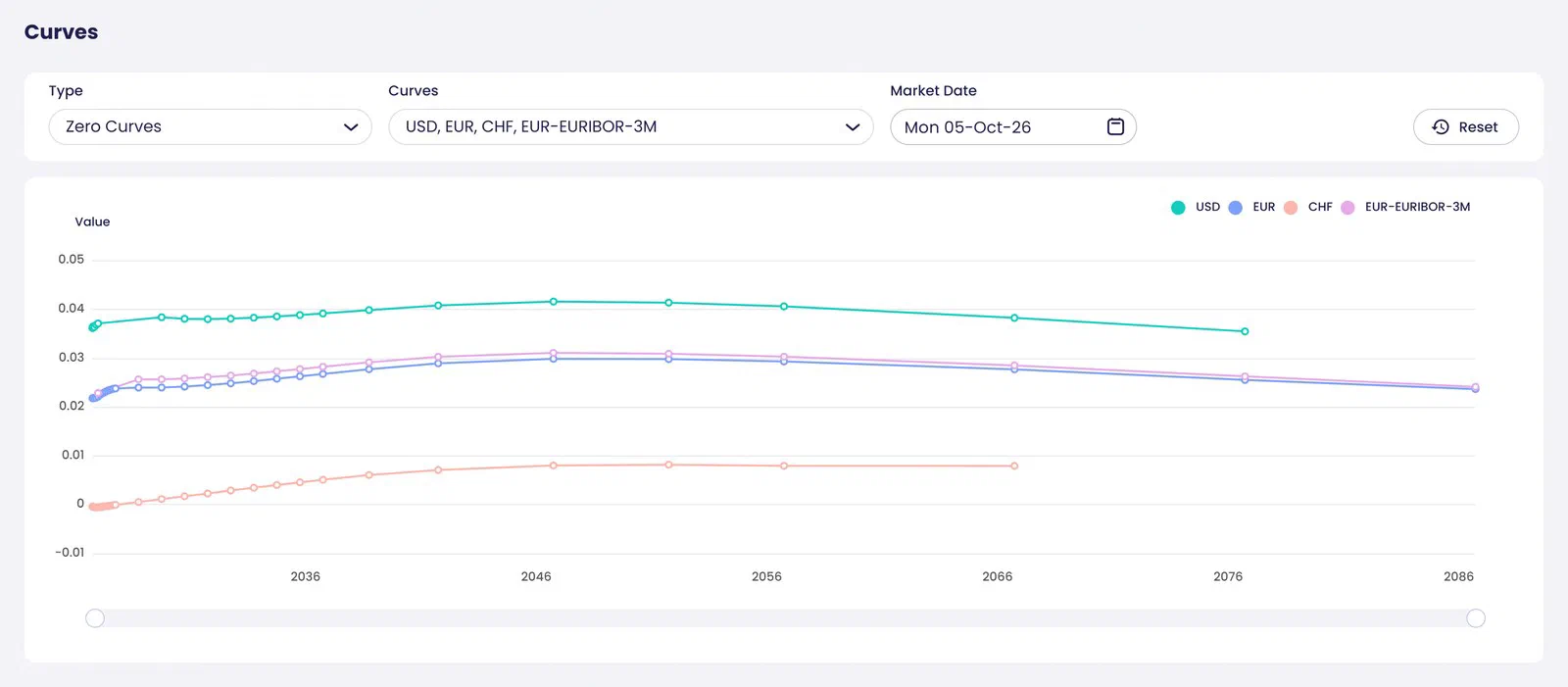Click the left handle of the range slider

click(95, 618)
